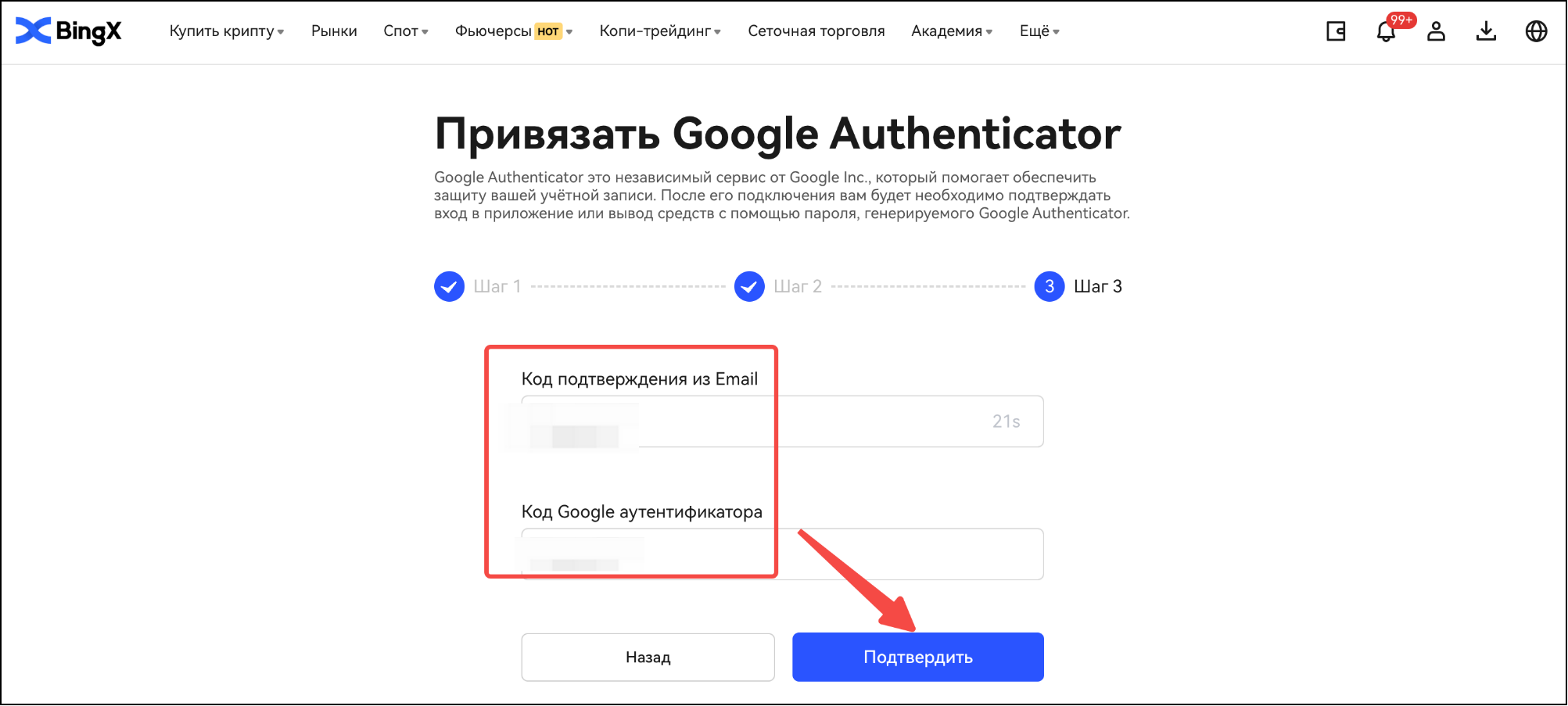Focus the Email confirmation code field

click(x=783, y=421)
